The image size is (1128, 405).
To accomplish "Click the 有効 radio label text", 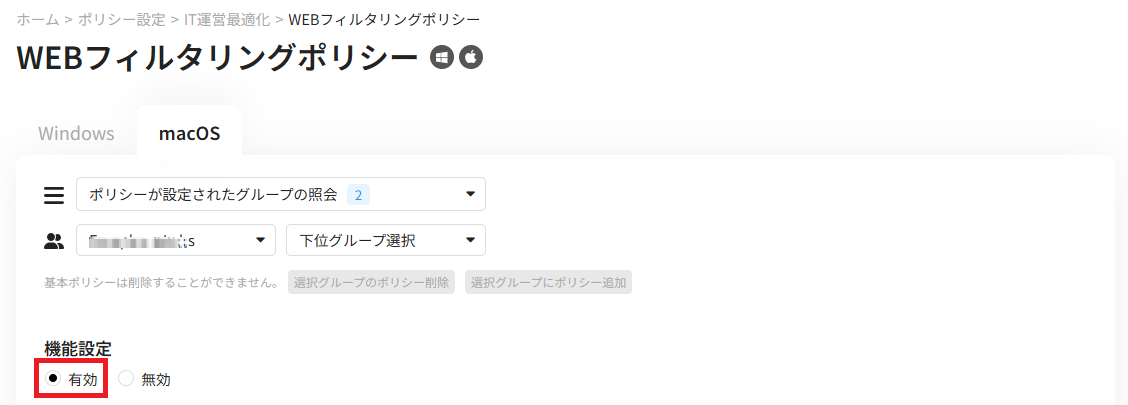I will coord(83,379).
